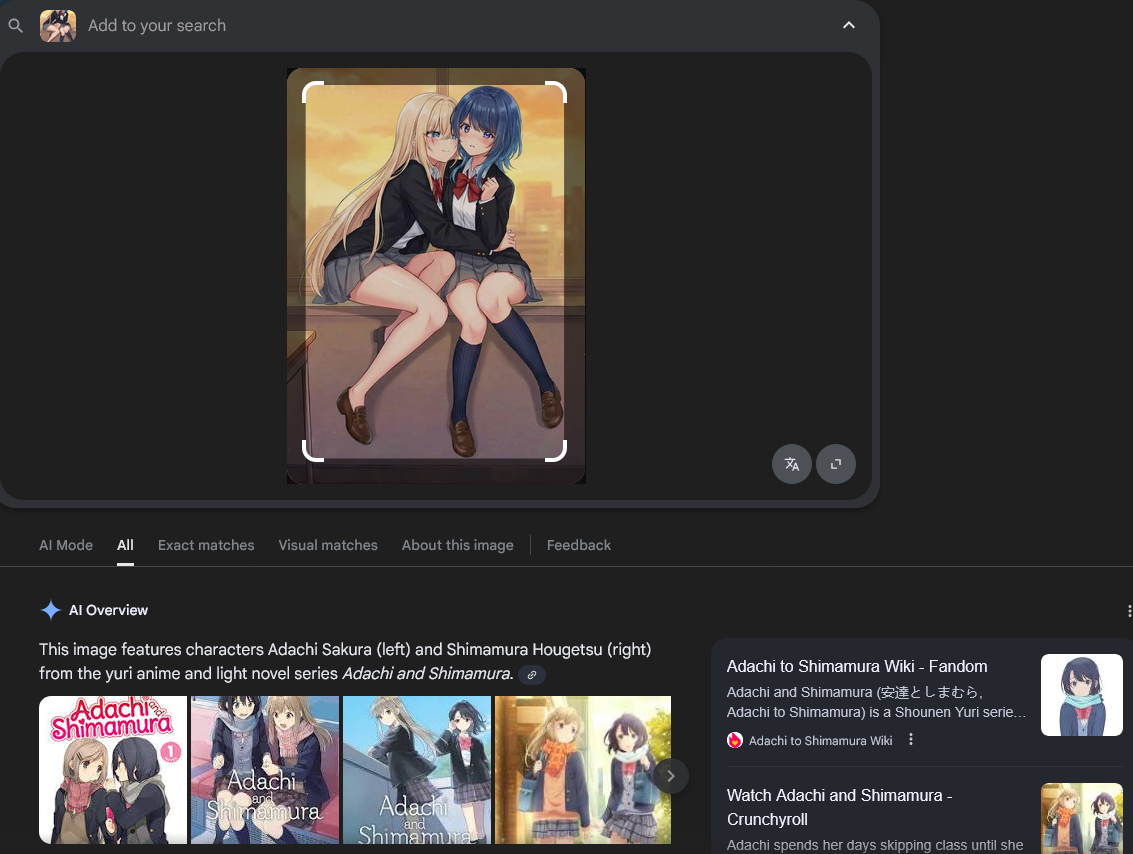Collapse the image panel with chevron
Viewport: 1133px width, 854px height.
point(849,25)
